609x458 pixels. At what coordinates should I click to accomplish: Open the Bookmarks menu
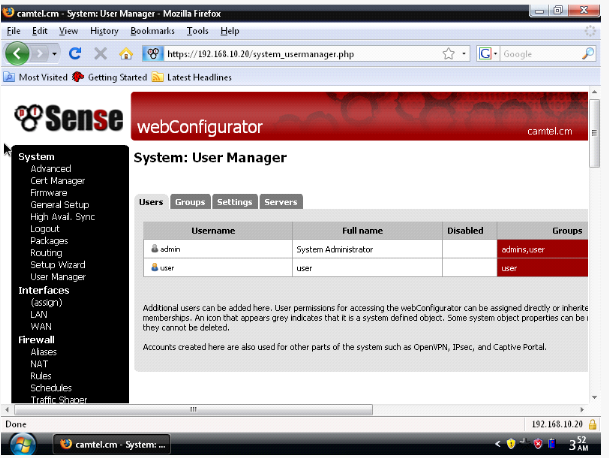tap(152, 31)
